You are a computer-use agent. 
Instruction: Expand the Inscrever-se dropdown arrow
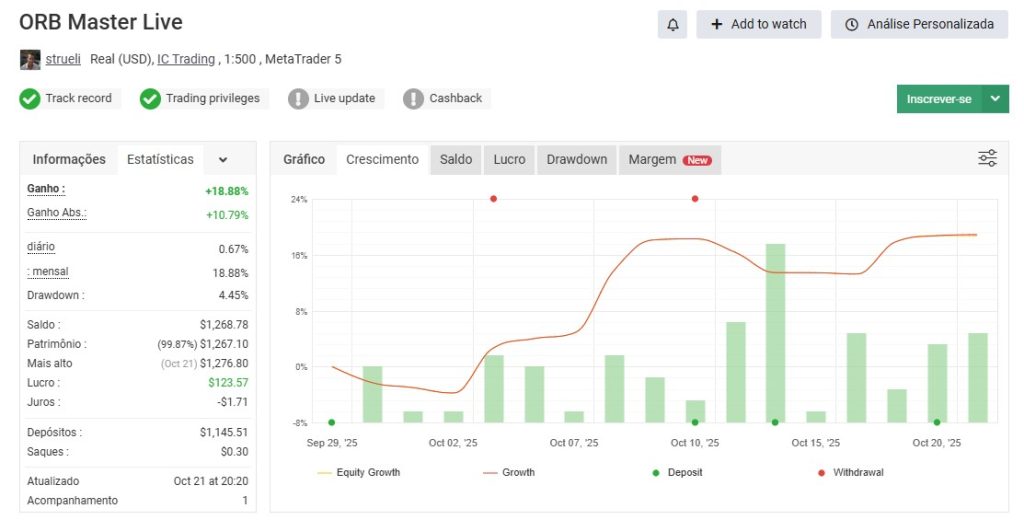tap(995, 99)
